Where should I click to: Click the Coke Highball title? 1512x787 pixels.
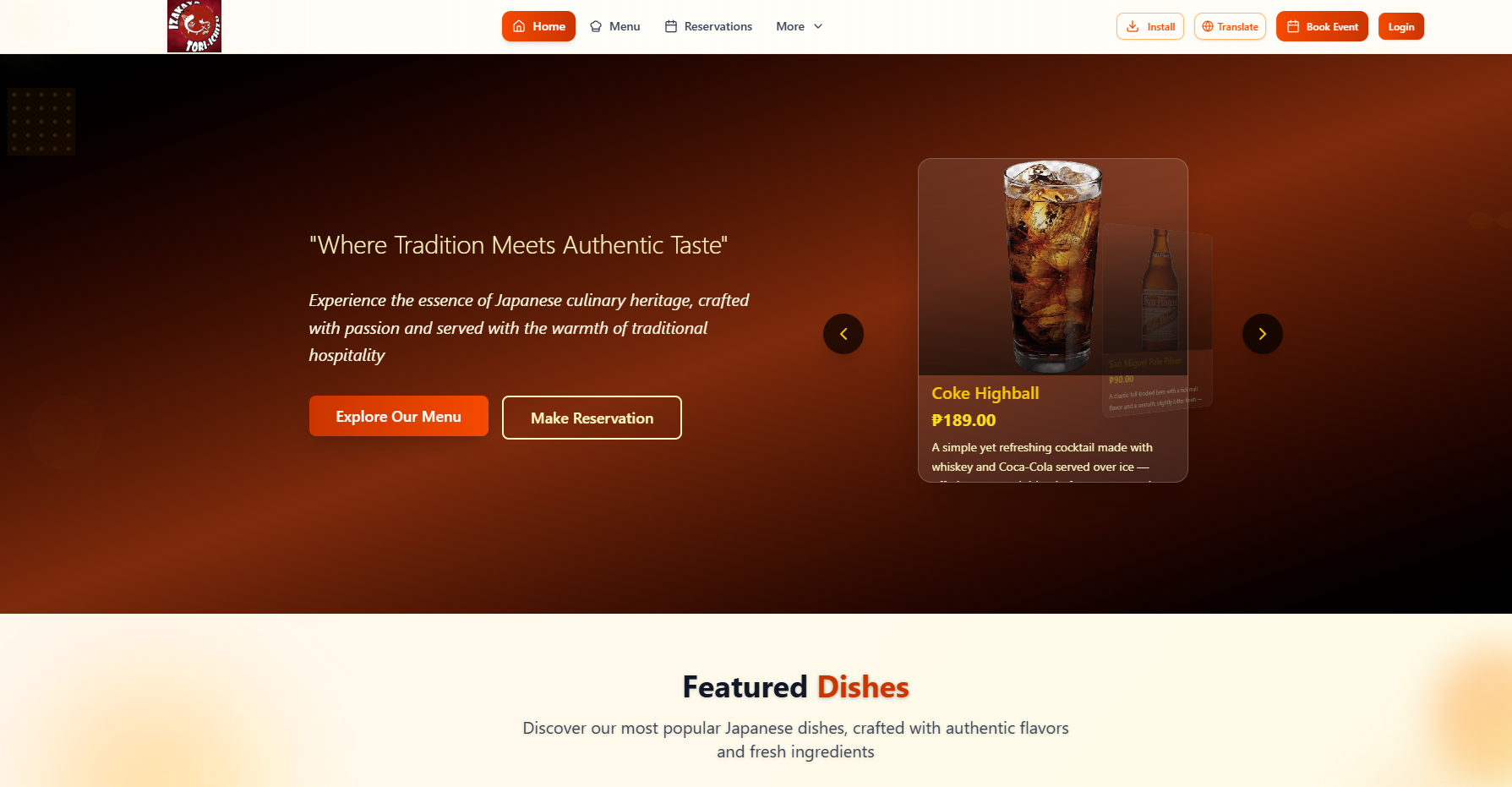[985, 393]
